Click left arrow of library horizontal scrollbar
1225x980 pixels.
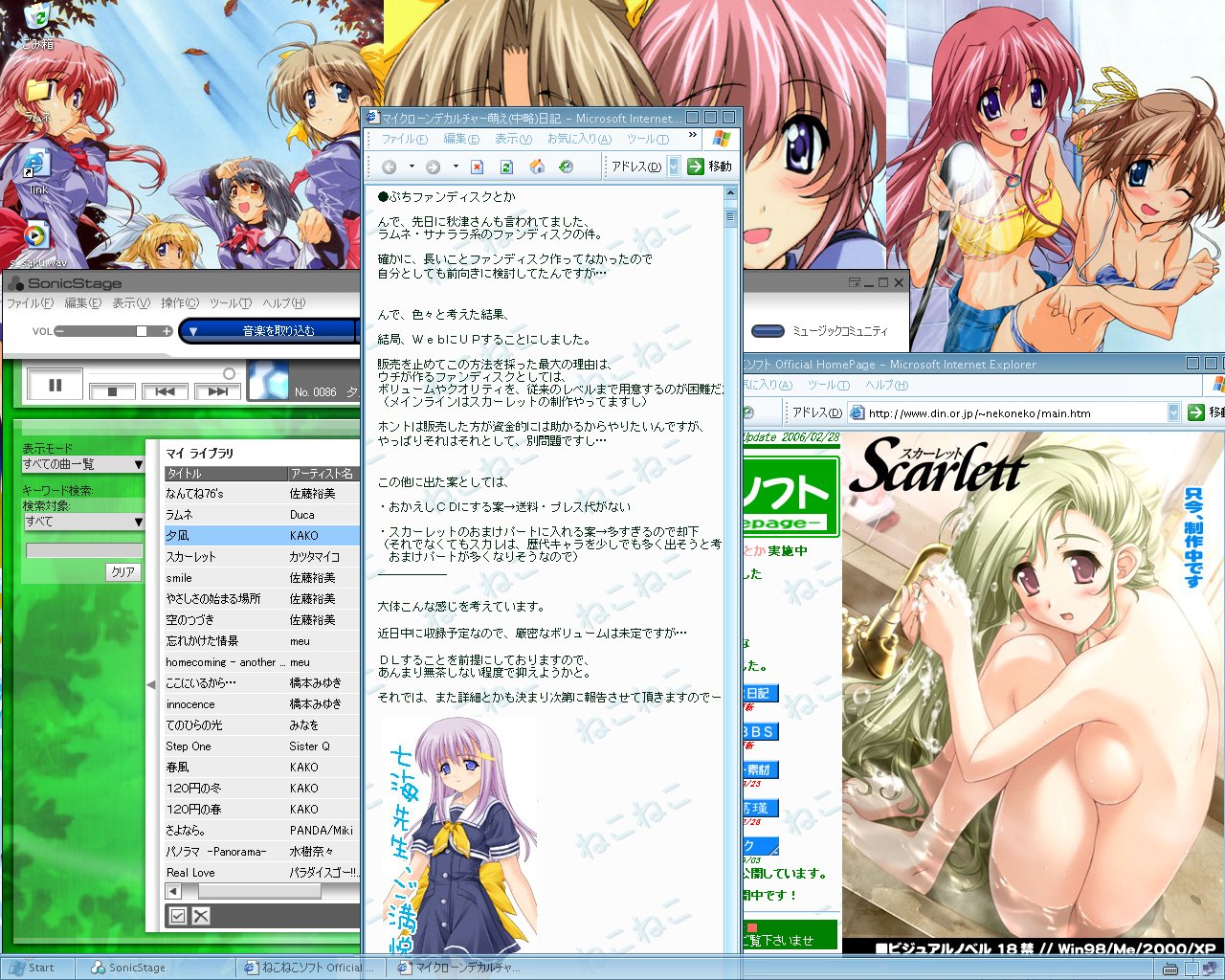coord(174,891)
